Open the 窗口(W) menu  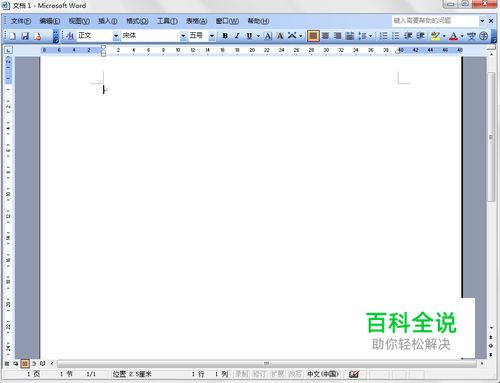(227, 21)
